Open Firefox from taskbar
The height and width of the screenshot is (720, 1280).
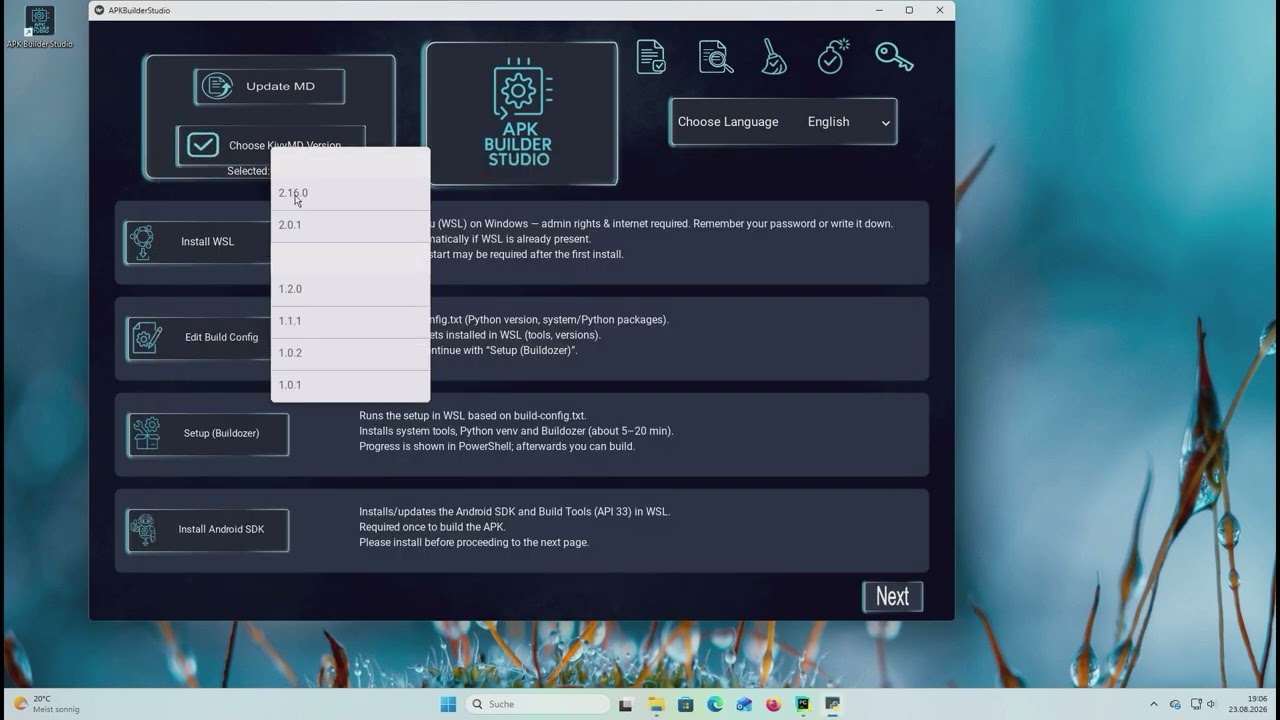773,704
